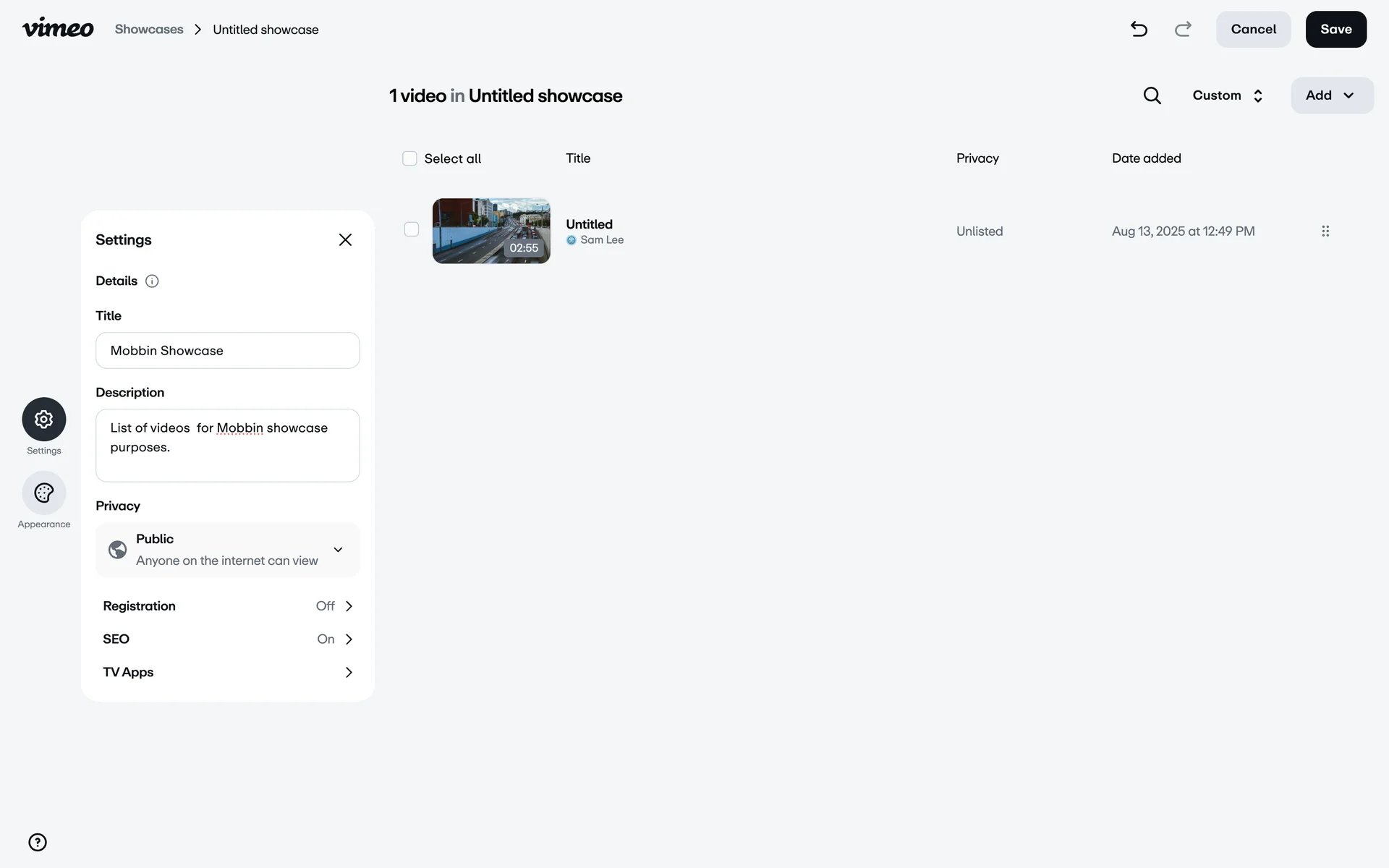This screenshot has height=868, width=1389.
Task: Open the Appearance palette icon
Action: point(44,493)
